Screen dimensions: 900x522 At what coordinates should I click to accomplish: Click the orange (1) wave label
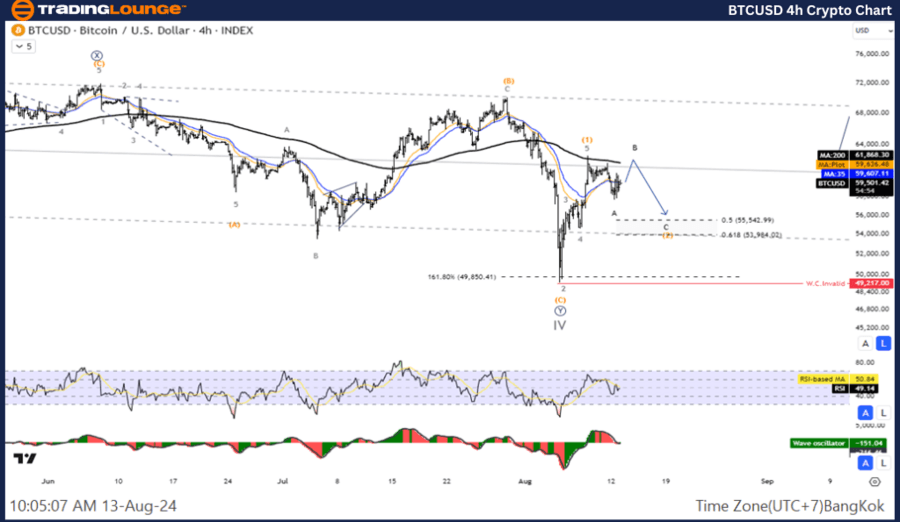(x=587, y=140)
